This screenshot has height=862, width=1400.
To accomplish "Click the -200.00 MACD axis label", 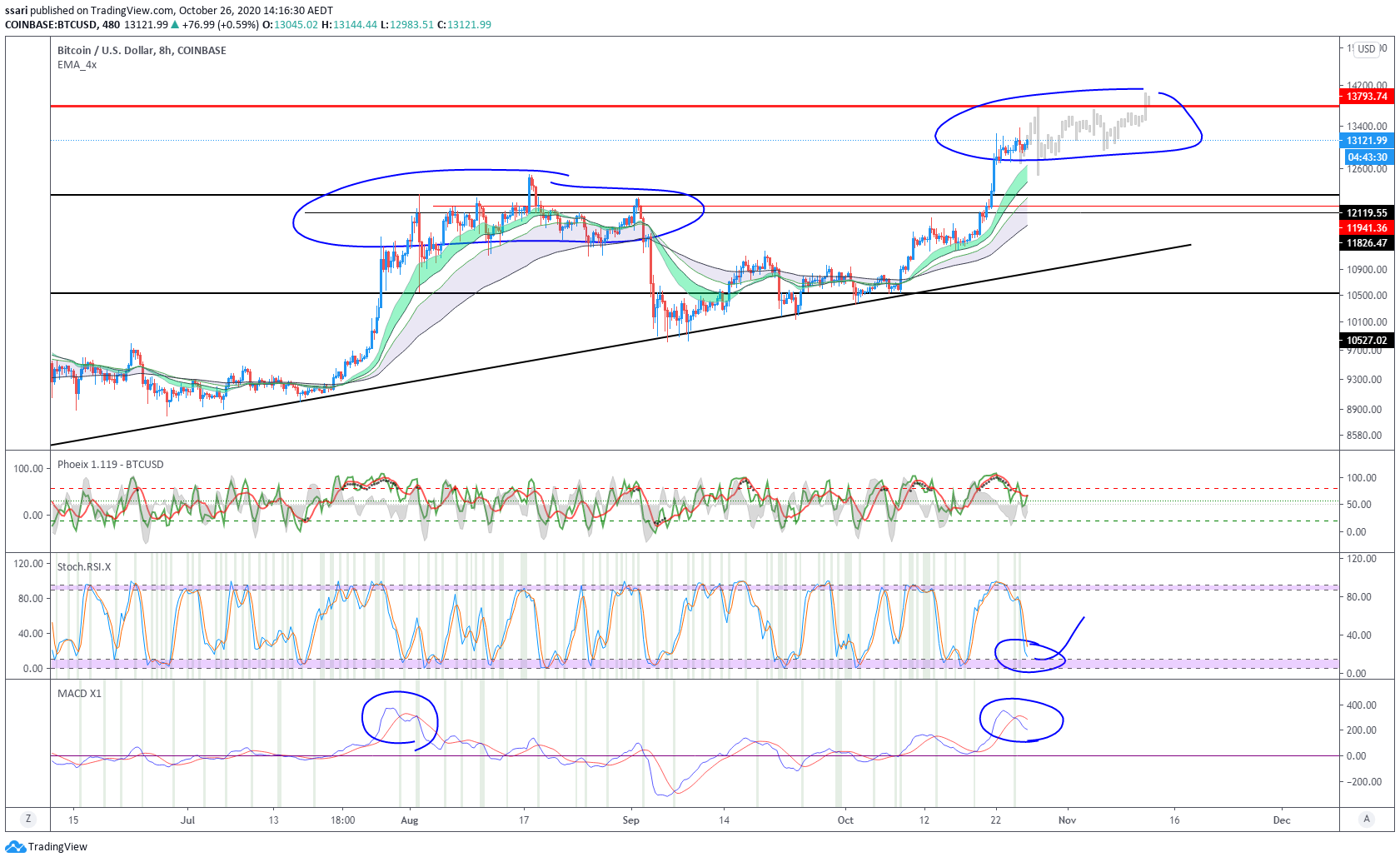I will (x=1364, y=782).
